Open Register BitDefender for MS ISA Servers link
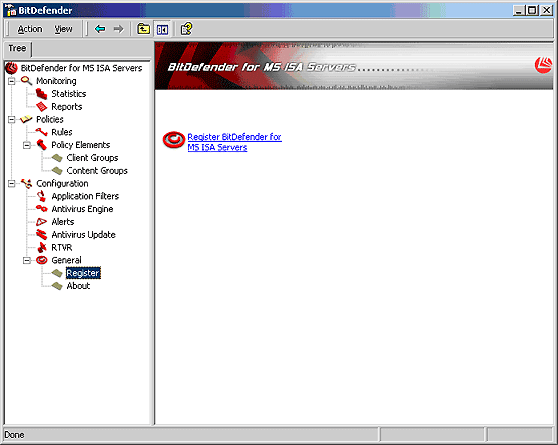Viewport: 558px width, 445px height. click(234, 142)
